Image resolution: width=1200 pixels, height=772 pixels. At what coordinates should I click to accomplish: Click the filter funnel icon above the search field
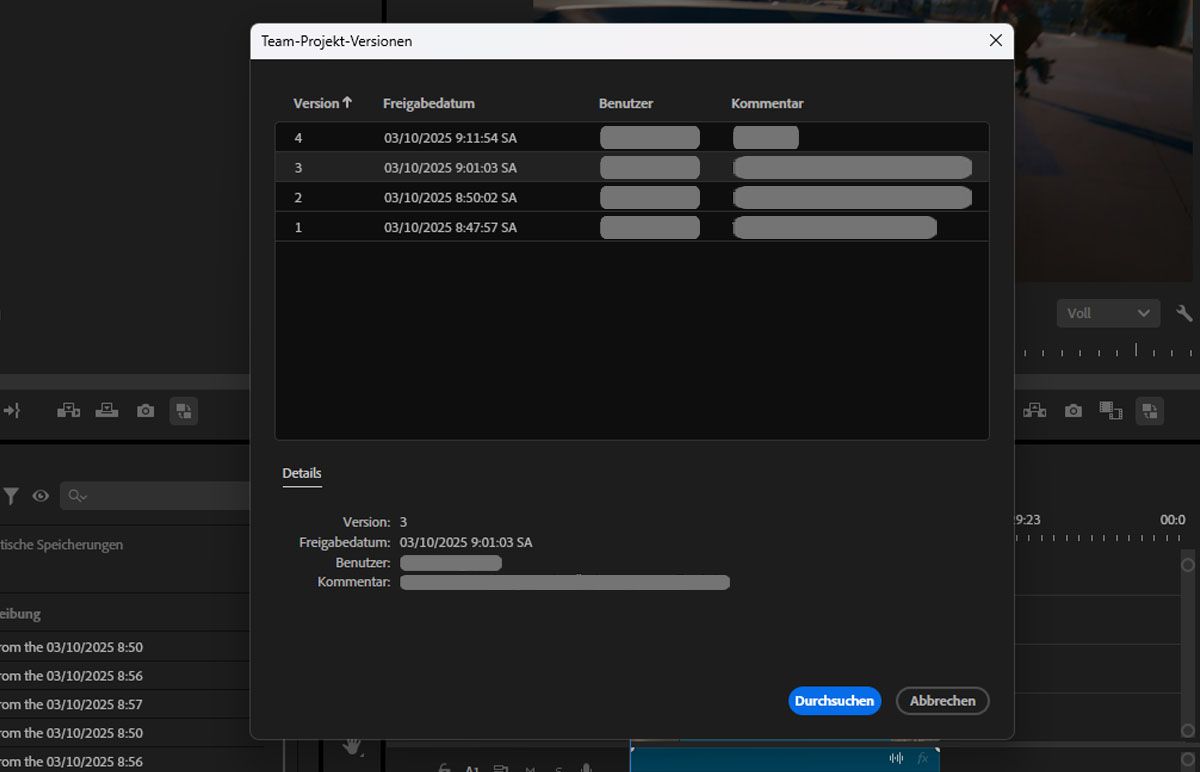(x=12, y=495)
